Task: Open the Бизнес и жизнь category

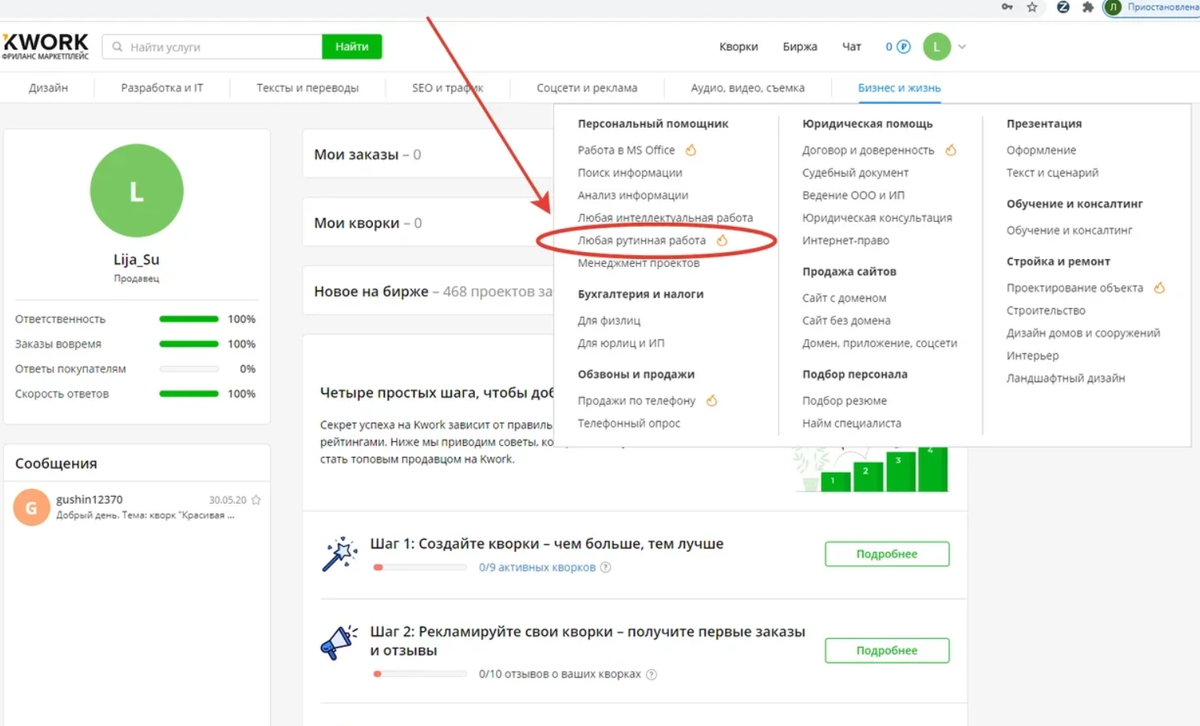Action: 899,88
